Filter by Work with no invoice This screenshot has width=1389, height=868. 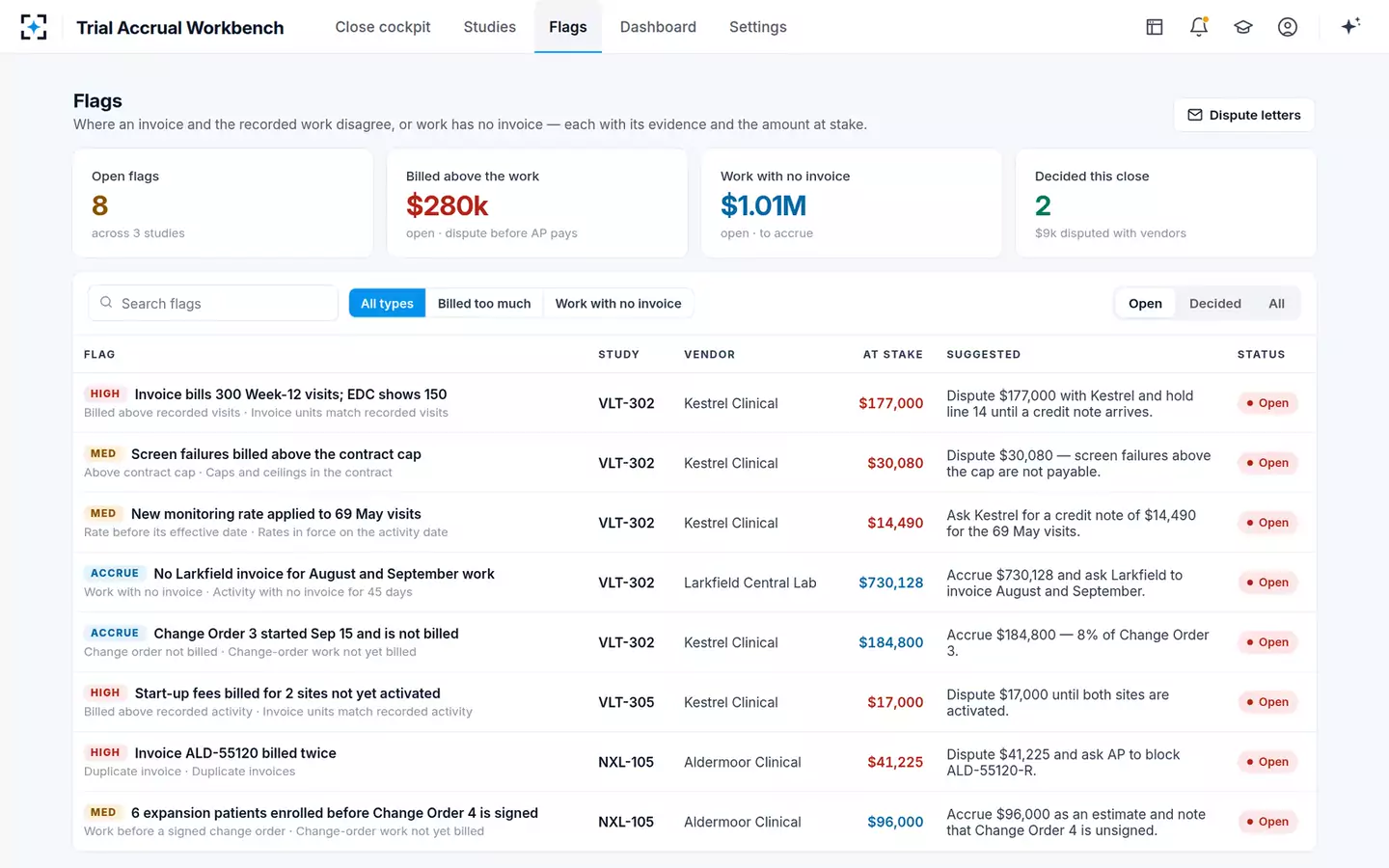coord(618,303)
